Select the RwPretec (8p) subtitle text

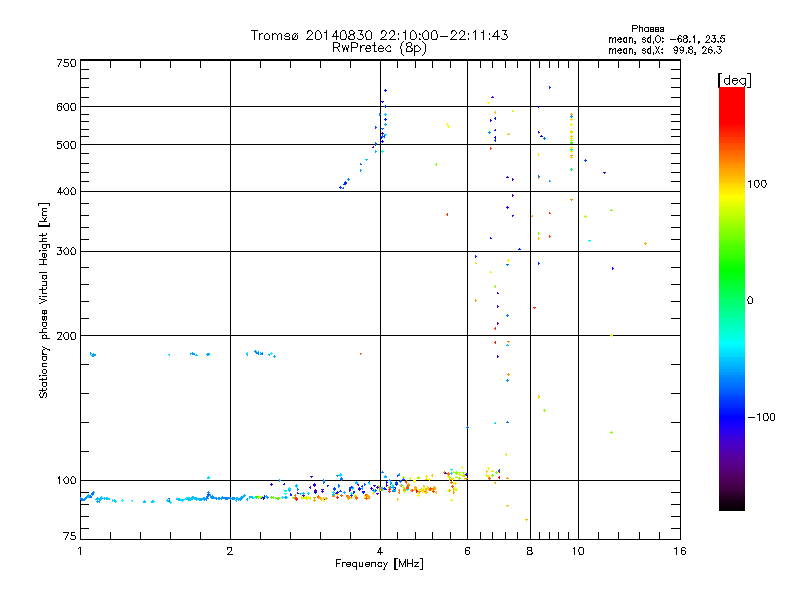(x=379, y=47)
